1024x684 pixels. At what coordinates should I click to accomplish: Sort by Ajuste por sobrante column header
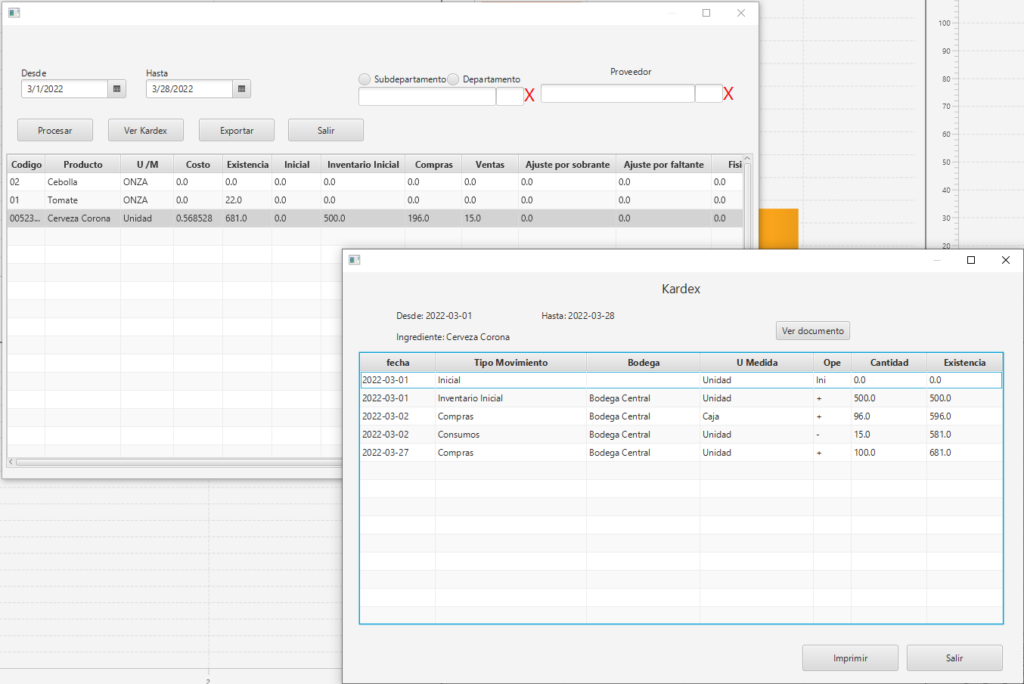coord(568,165)
